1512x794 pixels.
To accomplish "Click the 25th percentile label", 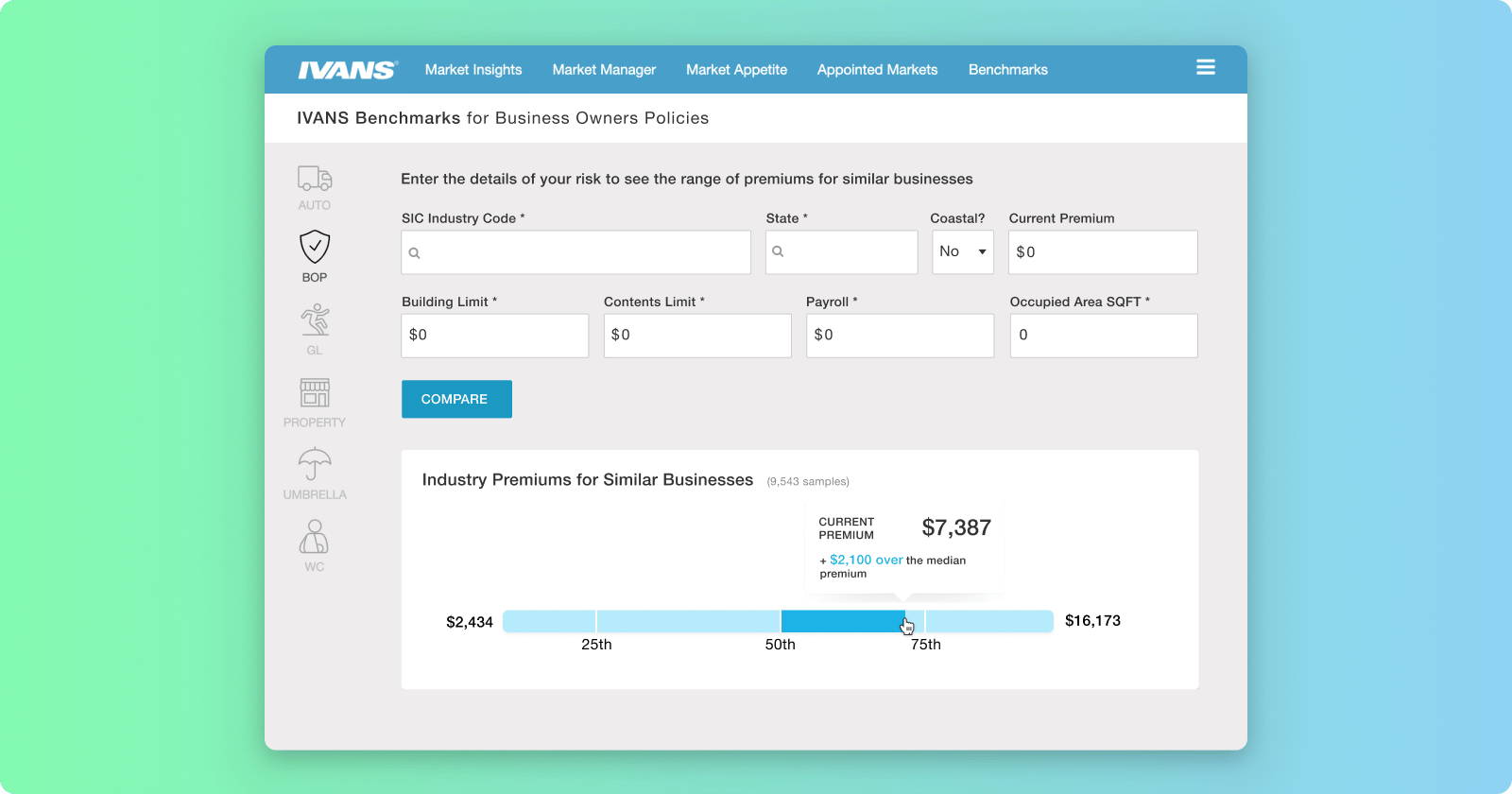I will [596, 645].
